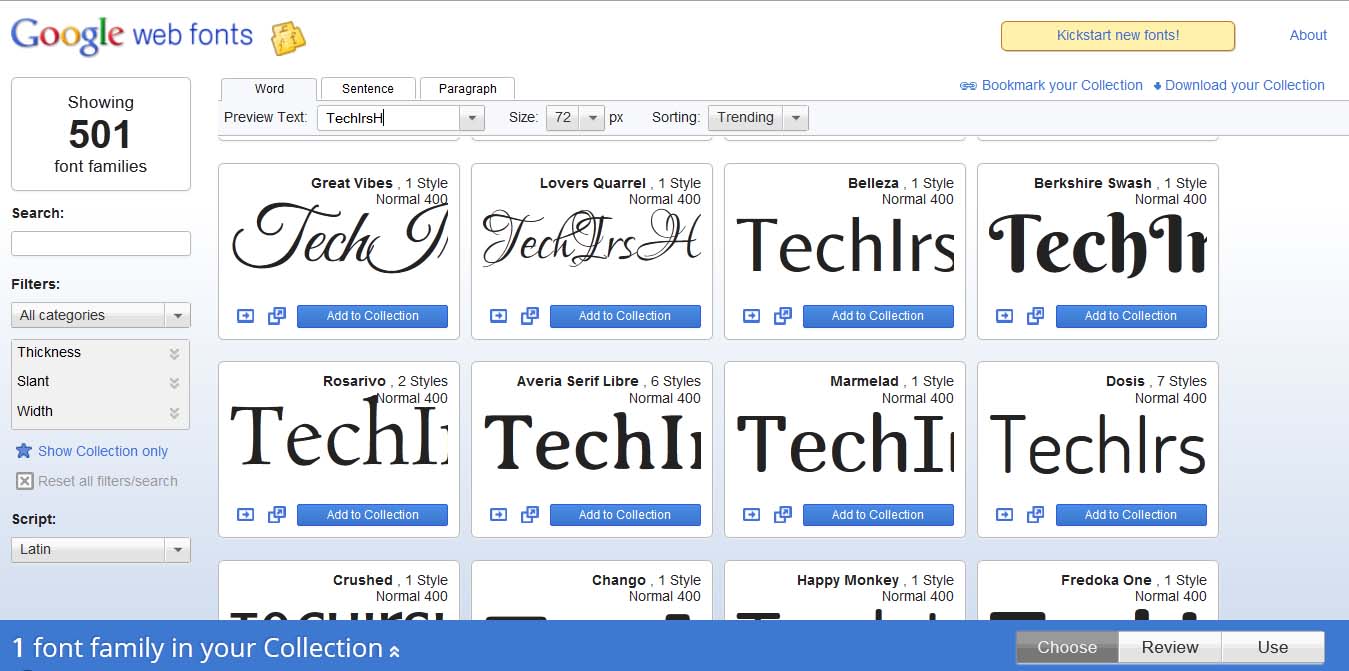Screen dimensions: 1349x671
Task: Click into the Preview Text input field
Action: tap(389, 118)
